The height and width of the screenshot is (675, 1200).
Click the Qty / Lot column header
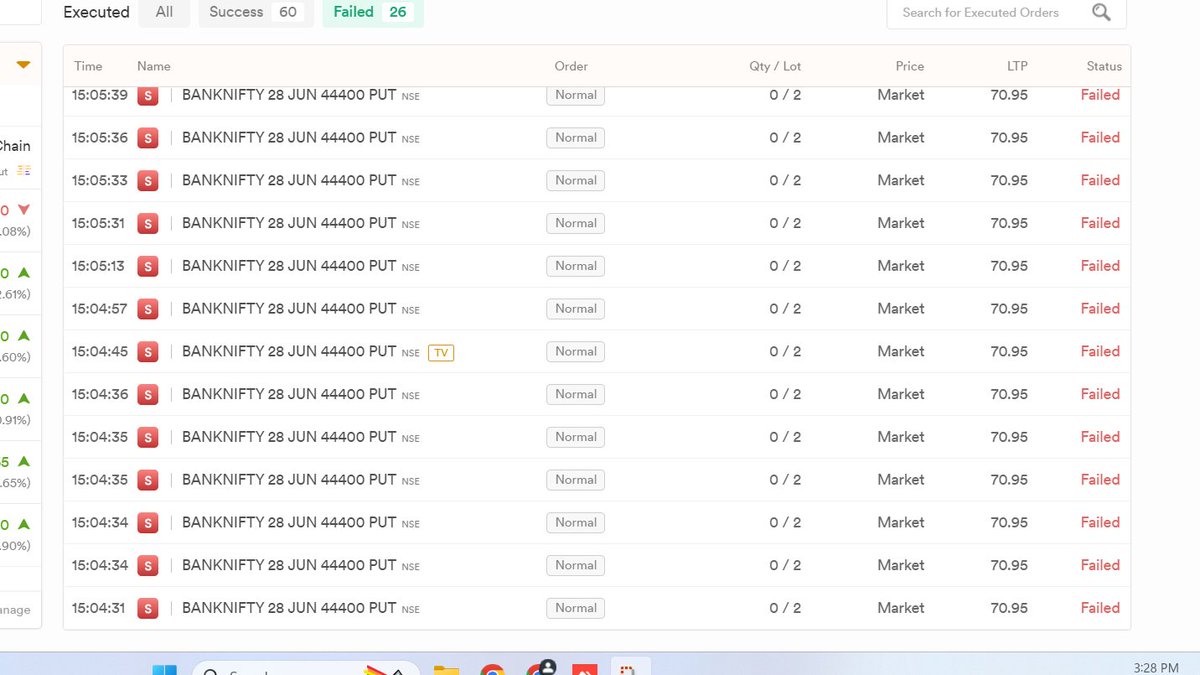coord(775,66)
